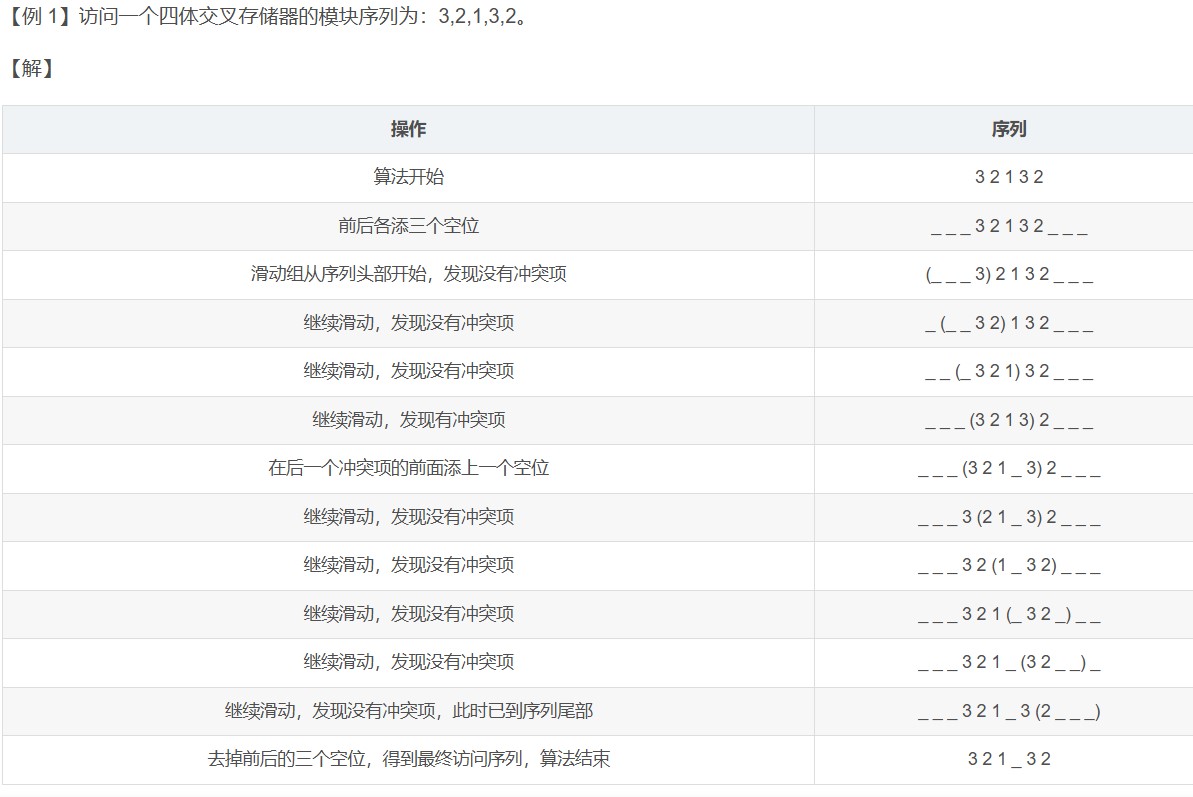This screenshot has height=797, width=1193.
Task: Click the 继续滑动，发现有冲突项 cell
Action: [408, 420]
